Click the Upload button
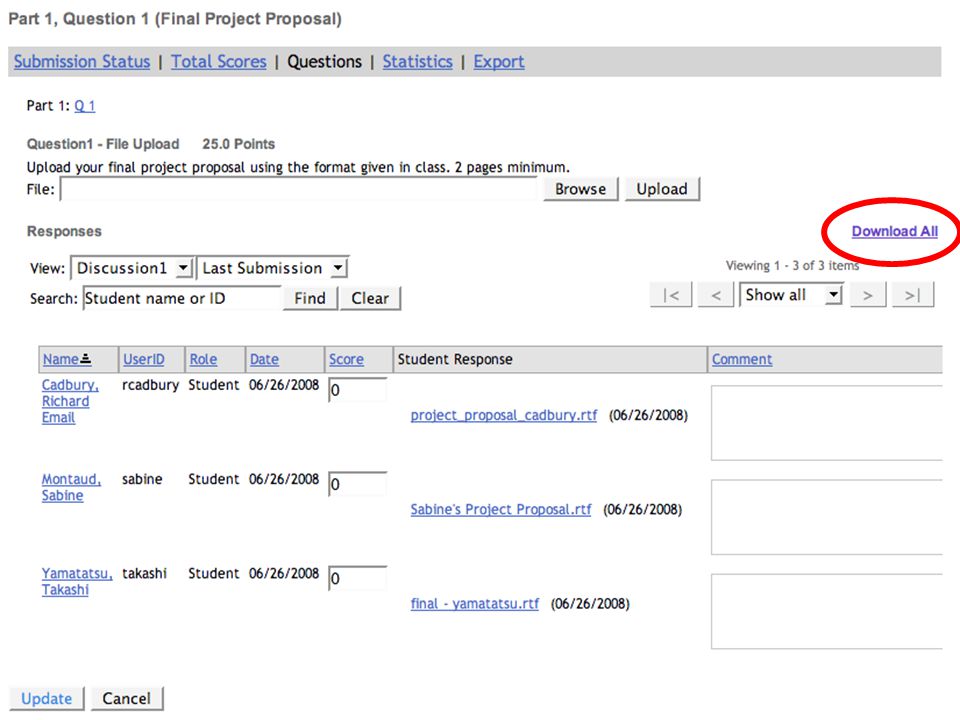 (662, 189)
